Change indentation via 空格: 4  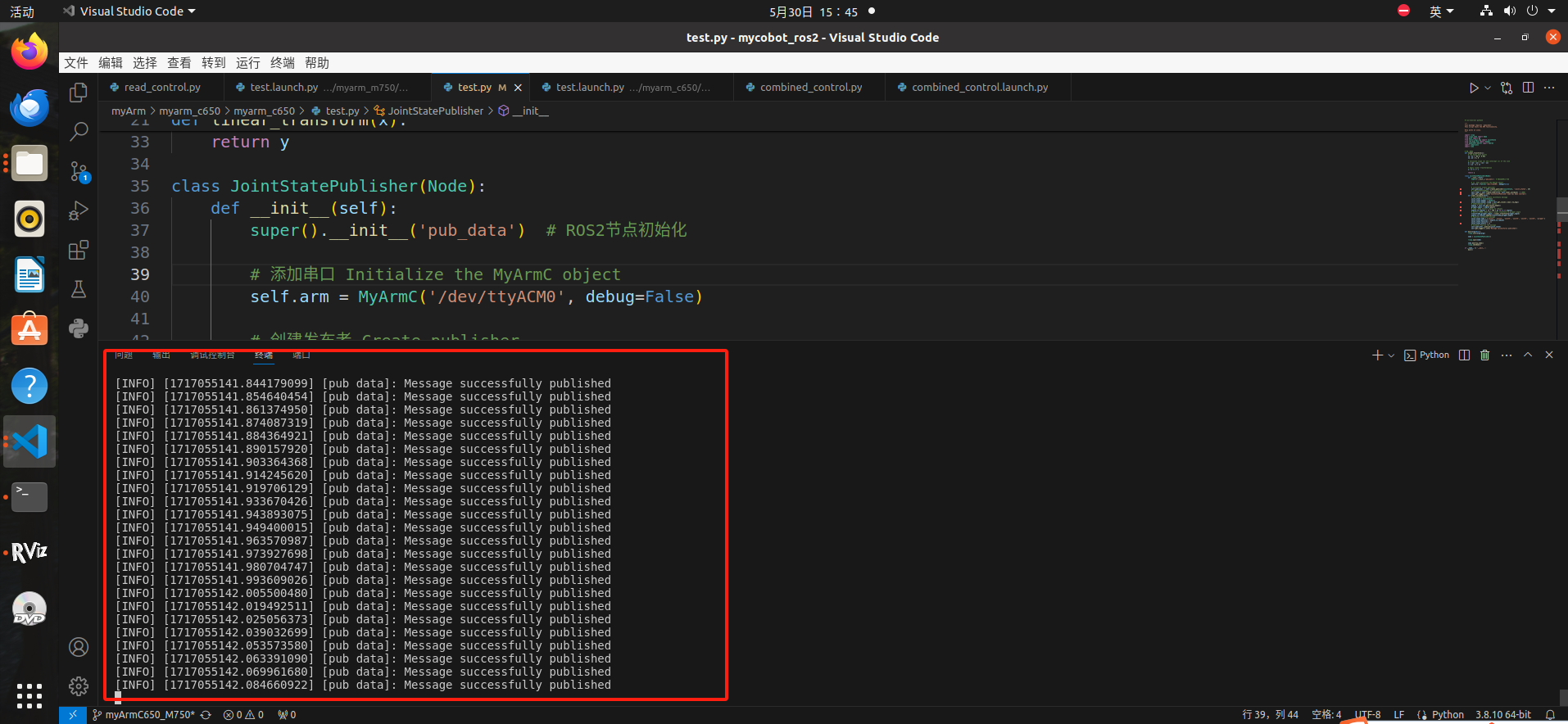click(1326, 715)
